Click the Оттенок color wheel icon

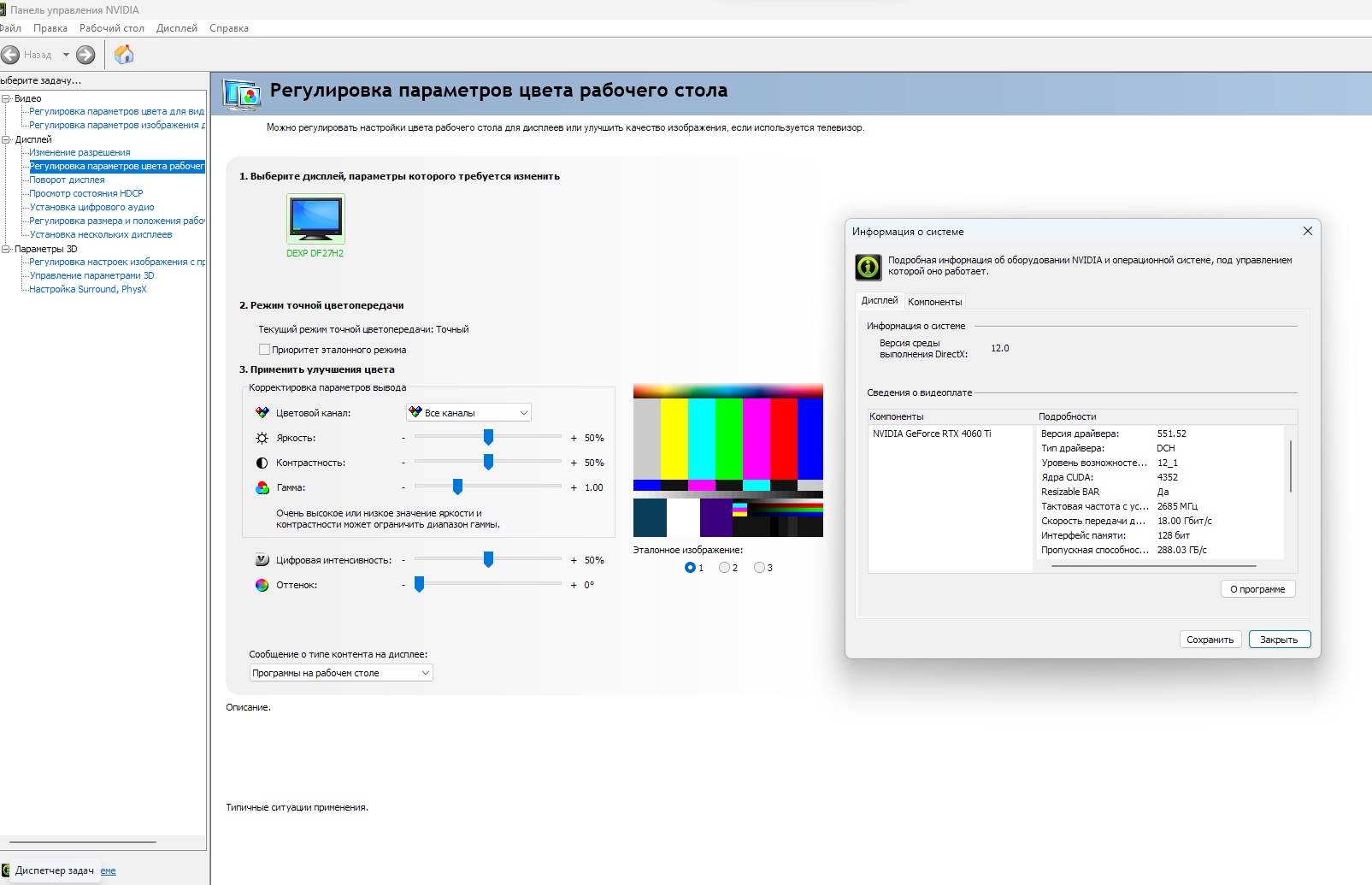coord(262,585)
